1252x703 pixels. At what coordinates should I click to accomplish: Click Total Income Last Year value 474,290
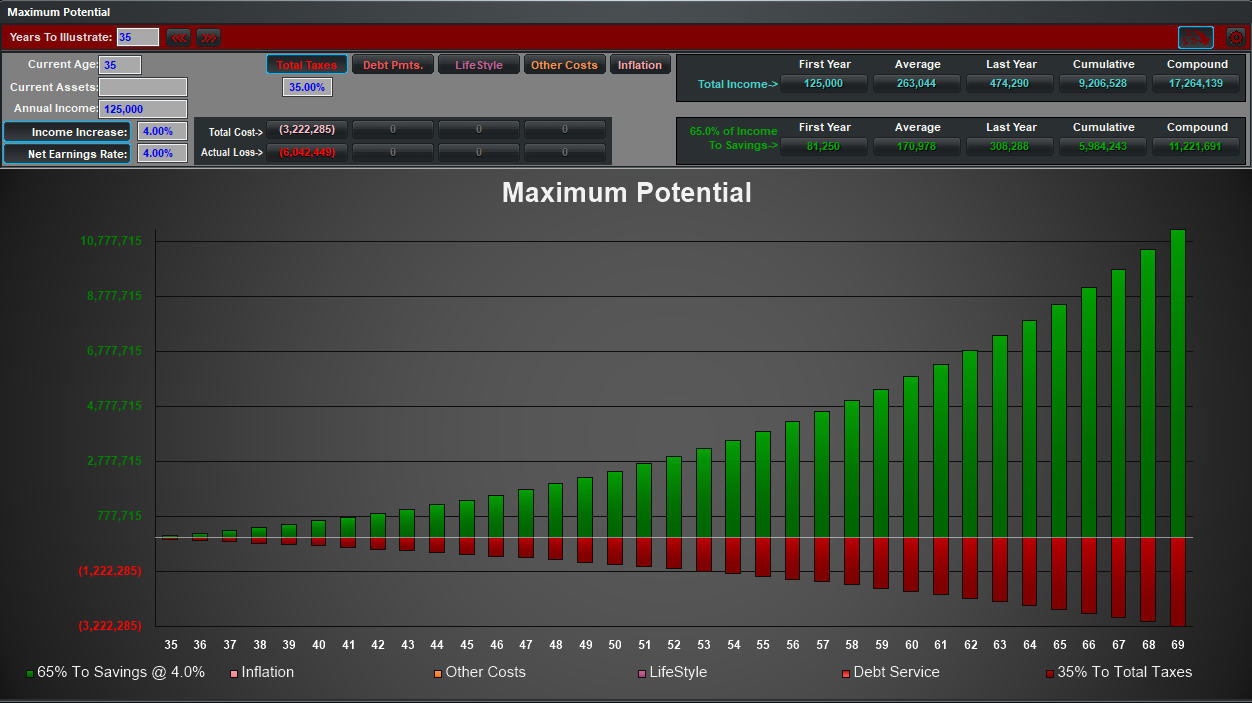pyautogui.click(x=1010, y=84)
